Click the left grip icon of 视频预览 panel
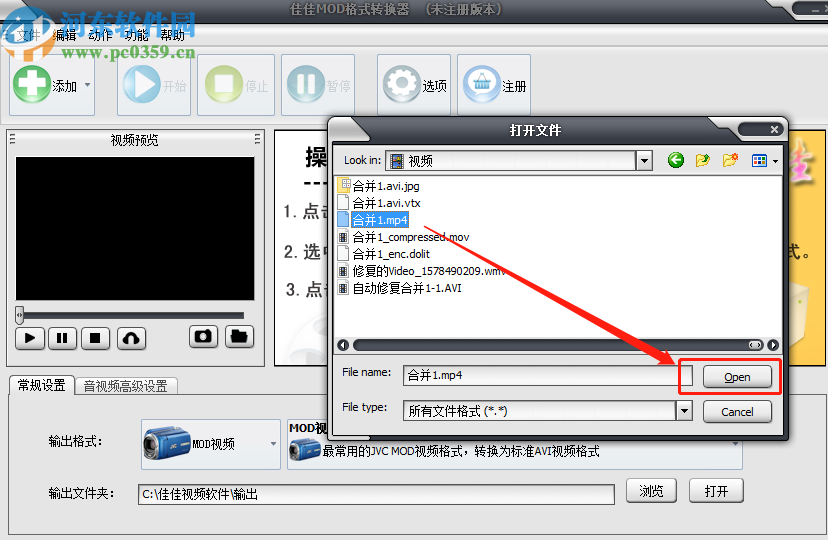This screenshot has width=828, height=540. tap(13, 139)
